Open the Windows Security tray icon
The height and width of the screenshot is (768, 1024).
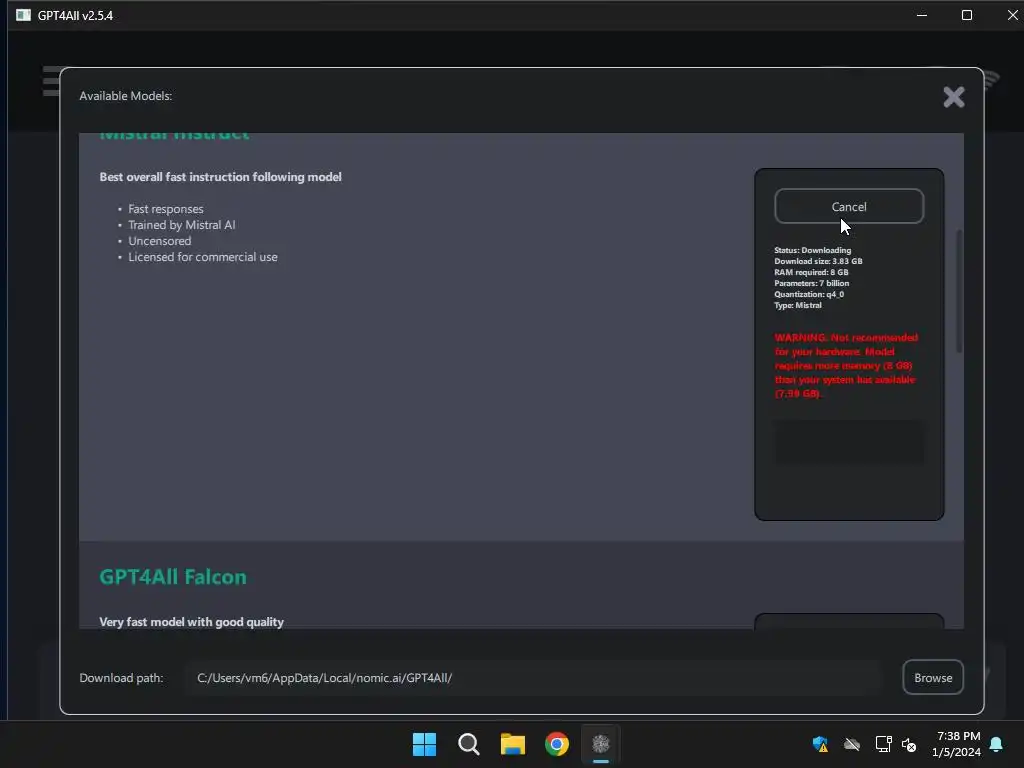[820, 744]
